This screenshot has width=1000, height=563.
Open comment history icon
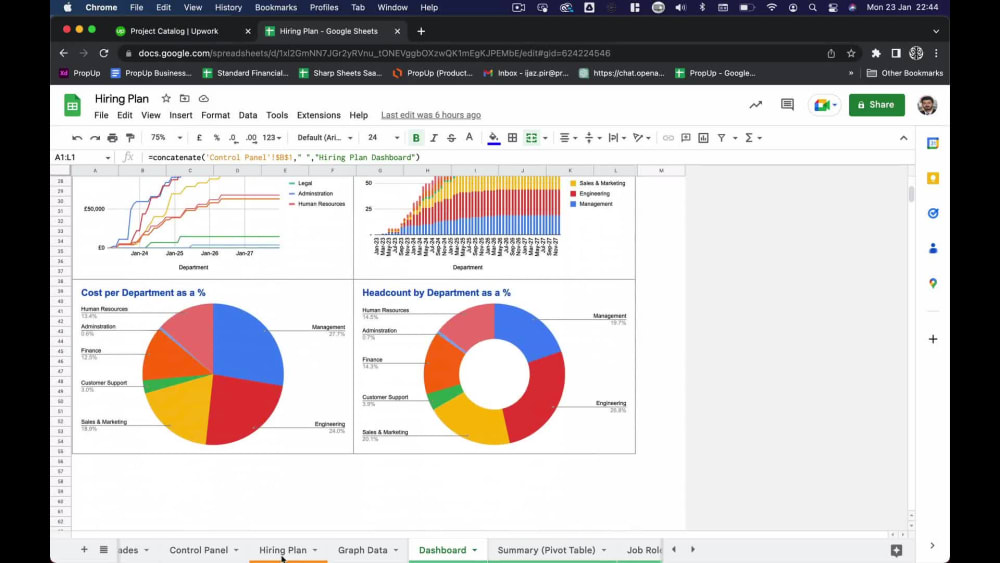(x=788, y=105)
